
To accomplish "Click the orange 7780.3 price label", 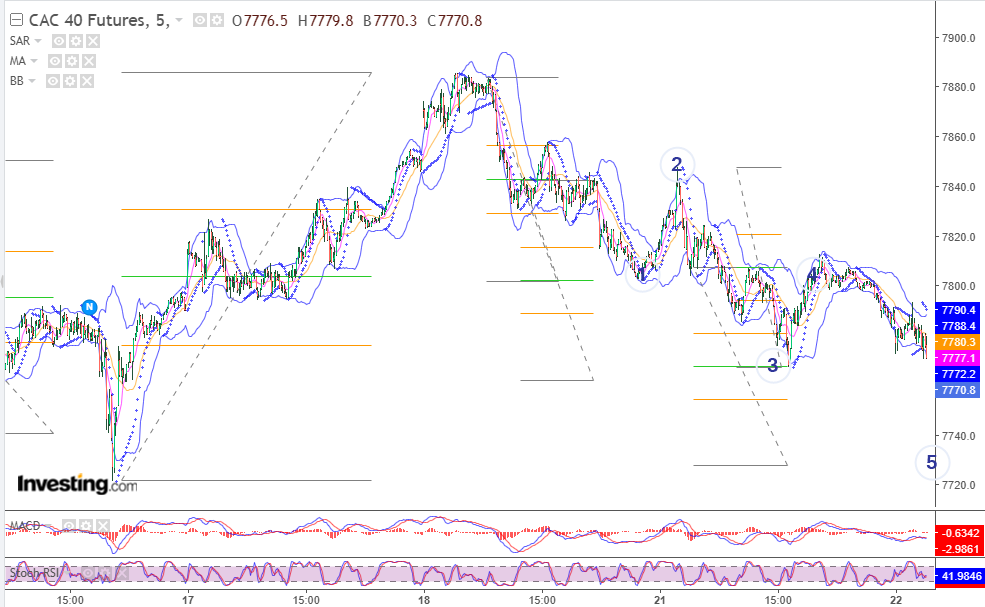I will (957, 342).
